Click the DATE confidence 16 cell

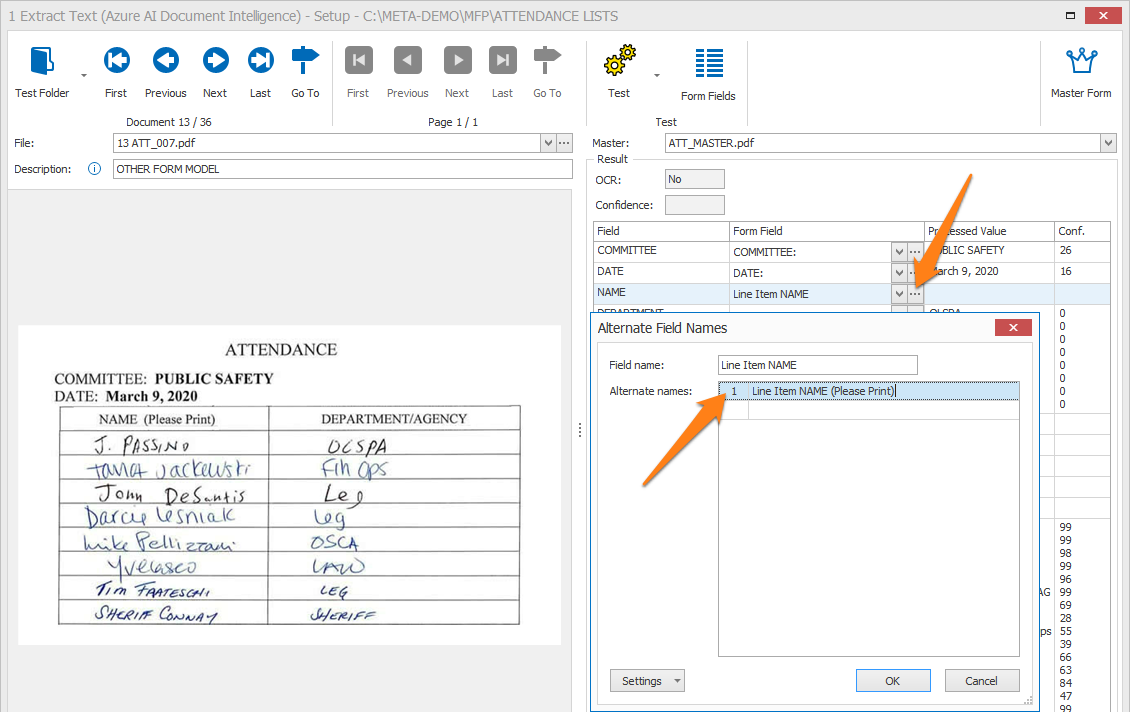pos(1082,272)
